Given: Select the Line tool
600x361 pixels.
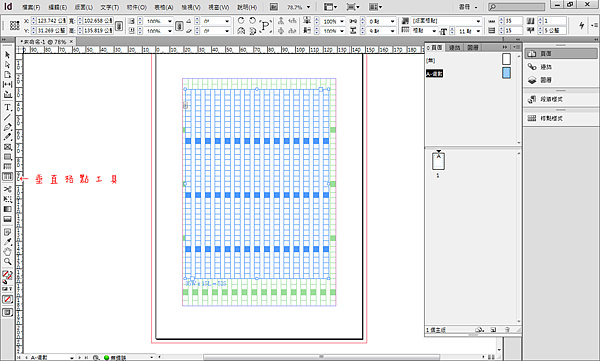Looking at the screenshot, I should [x=7, y=118].
